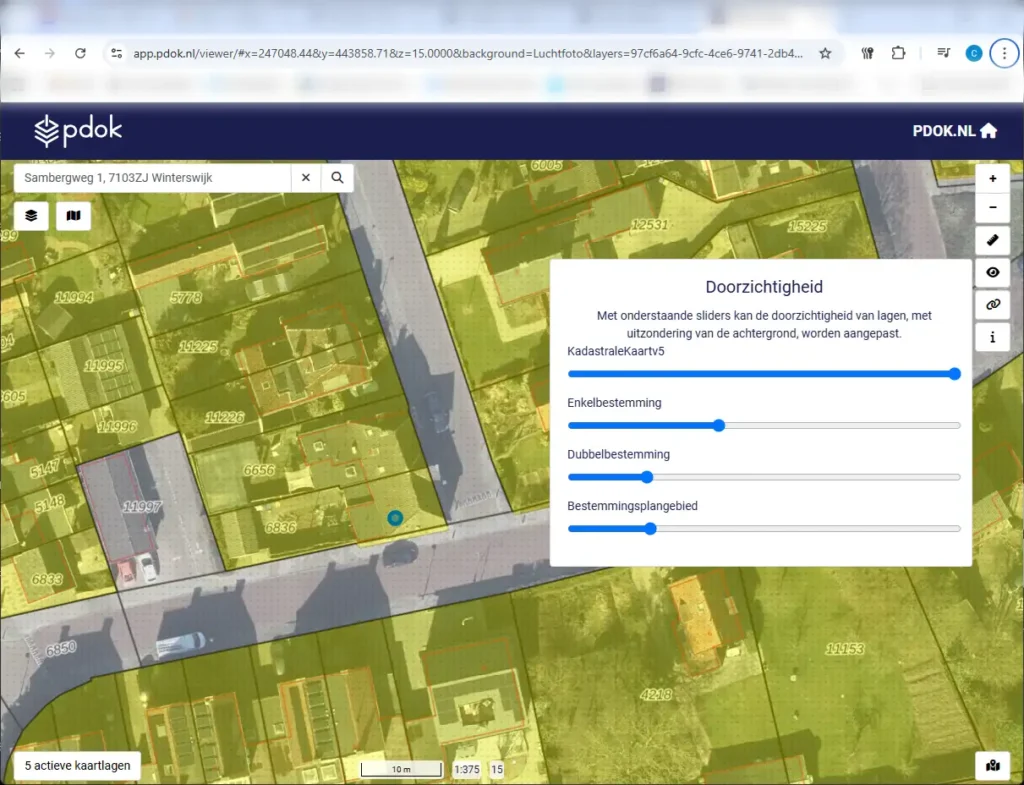Click the screenshot camera icon bottom right
Screen dimensions: 1024x785
(993, 764)
